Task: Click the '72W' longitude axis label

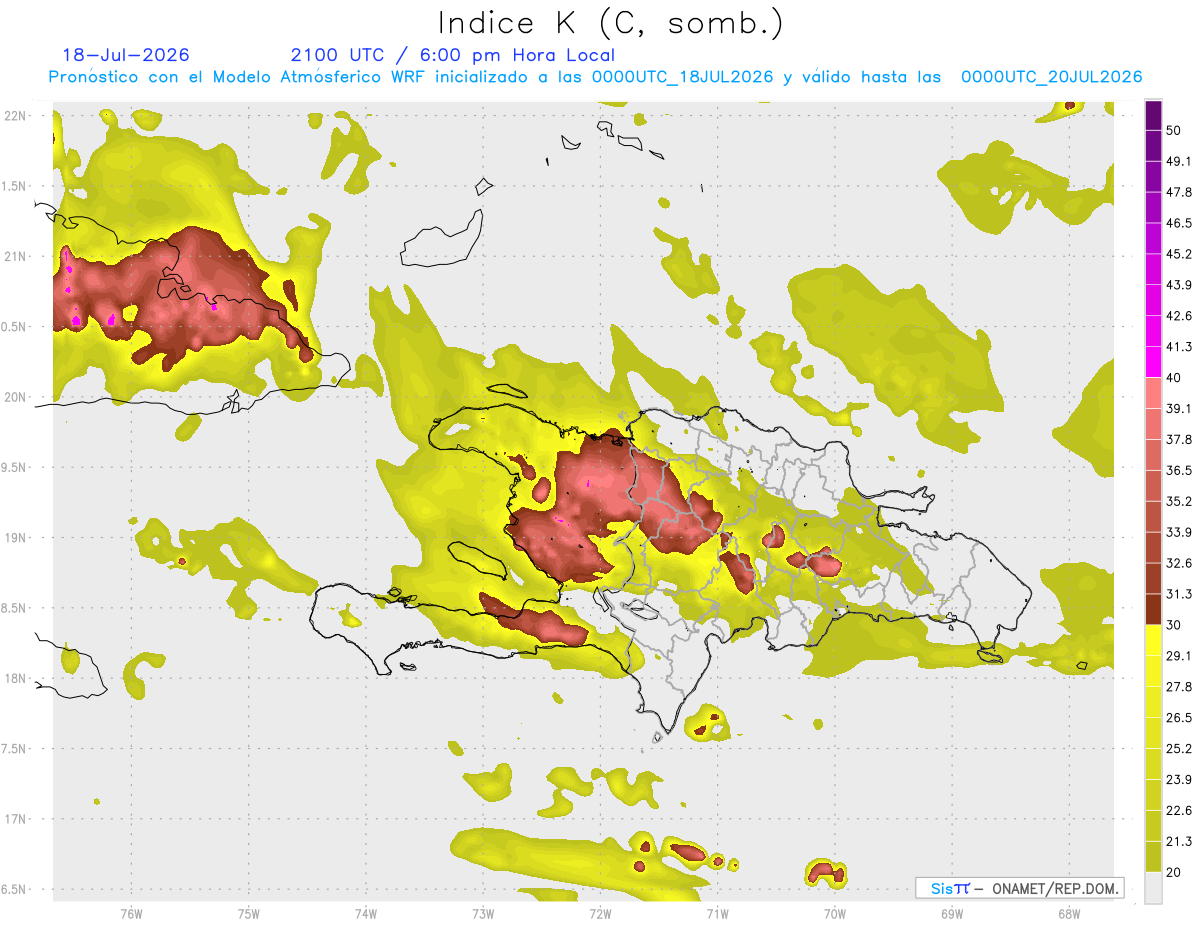Action: [600, 913]
